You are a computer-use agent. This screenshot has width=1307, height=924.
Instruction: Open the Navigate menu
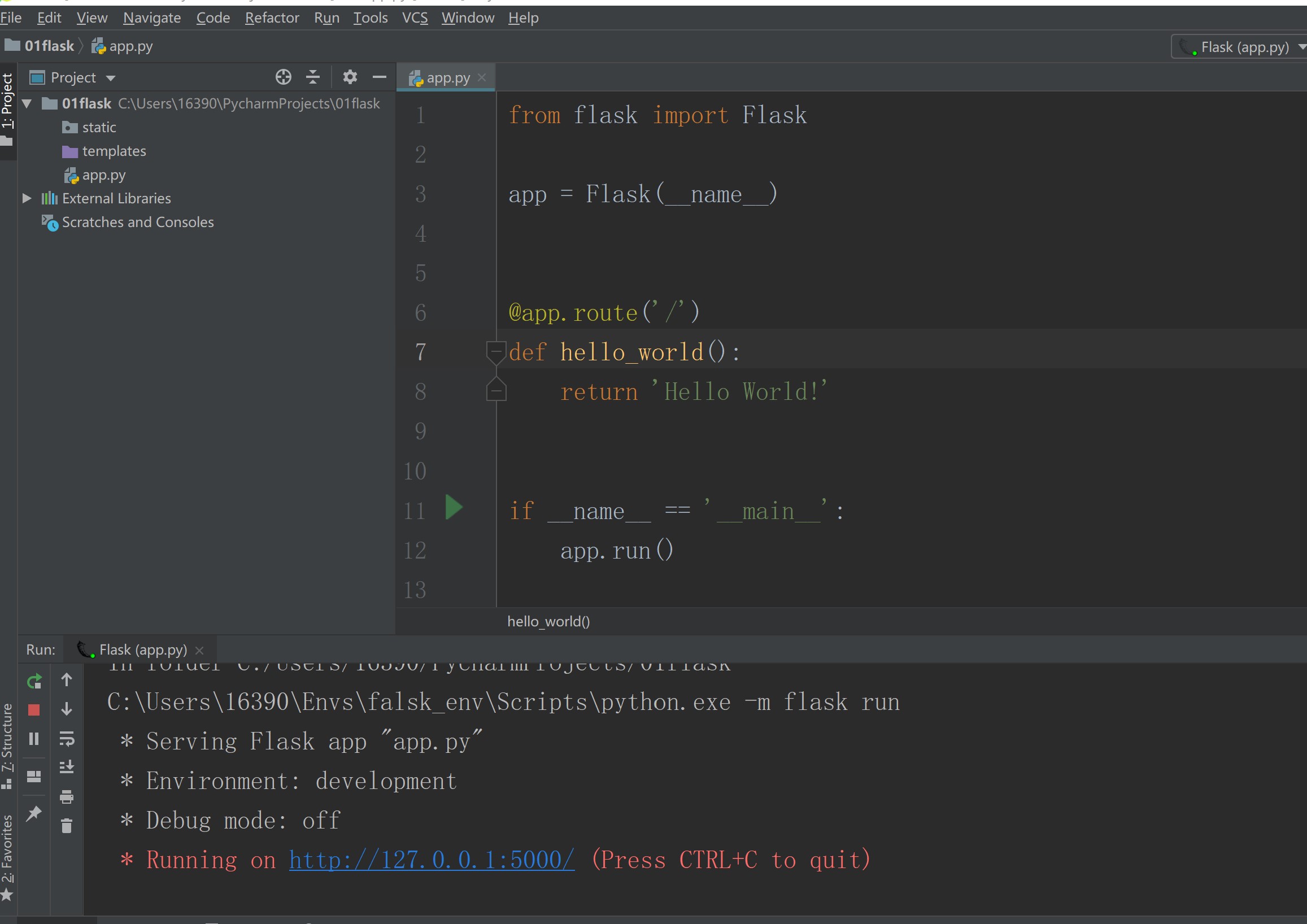152,18
